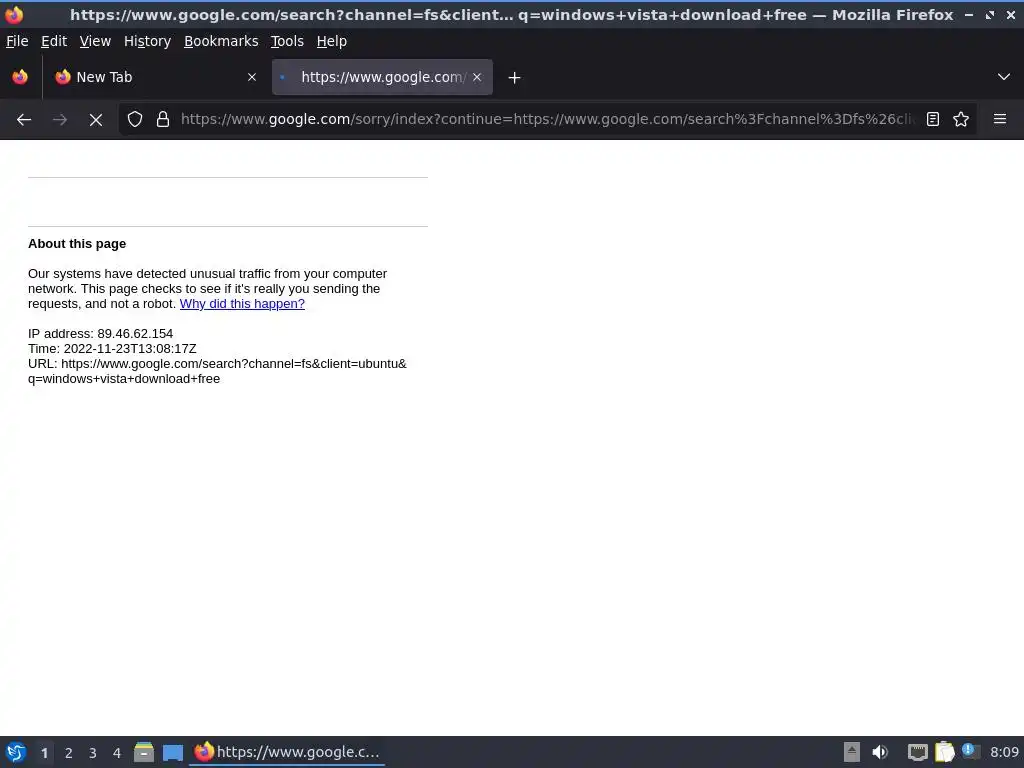This screenshot has width=1024, height=768.
Task: View site security padlock info
Action: [163, 119]
